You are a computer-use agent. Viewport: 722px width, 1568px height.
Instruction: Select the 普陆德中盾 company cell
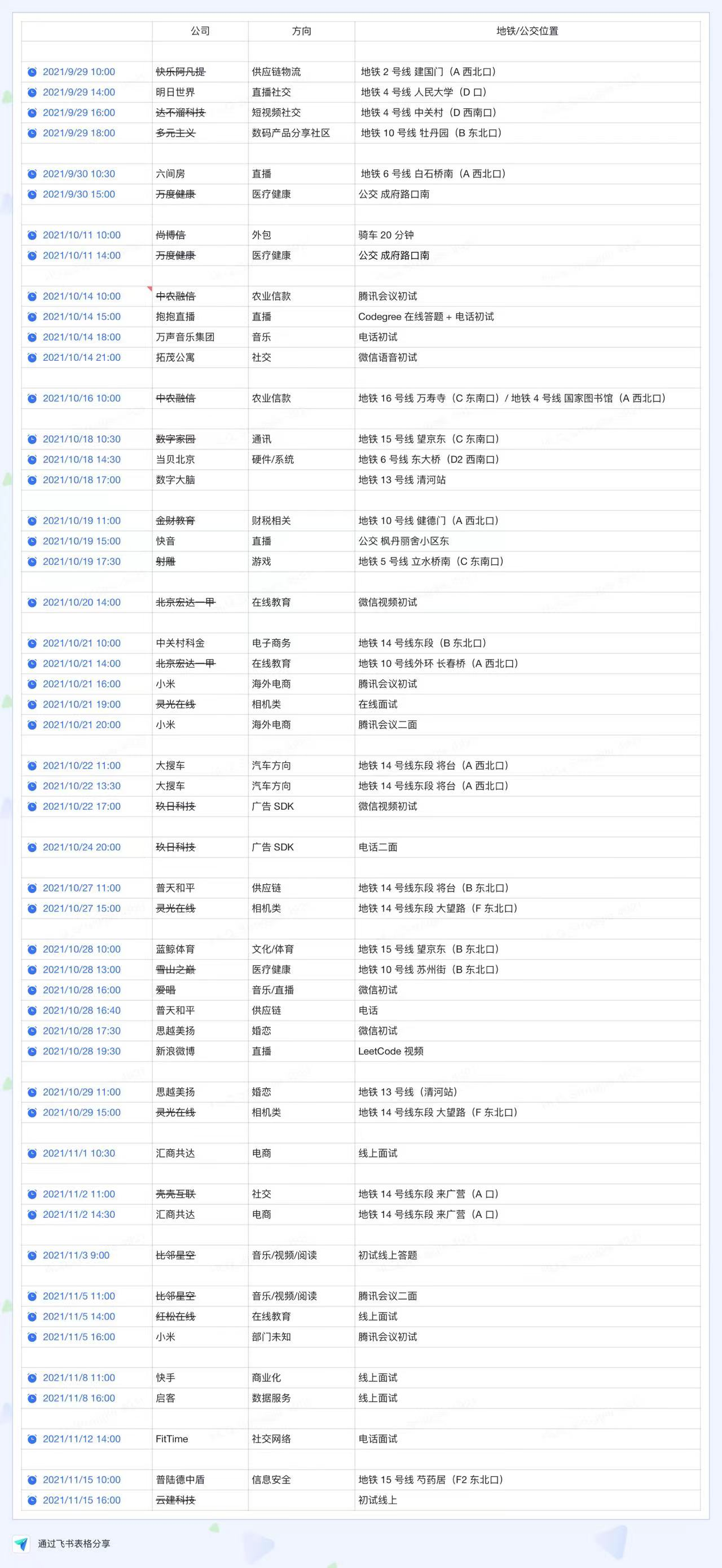pos(200,1479)
